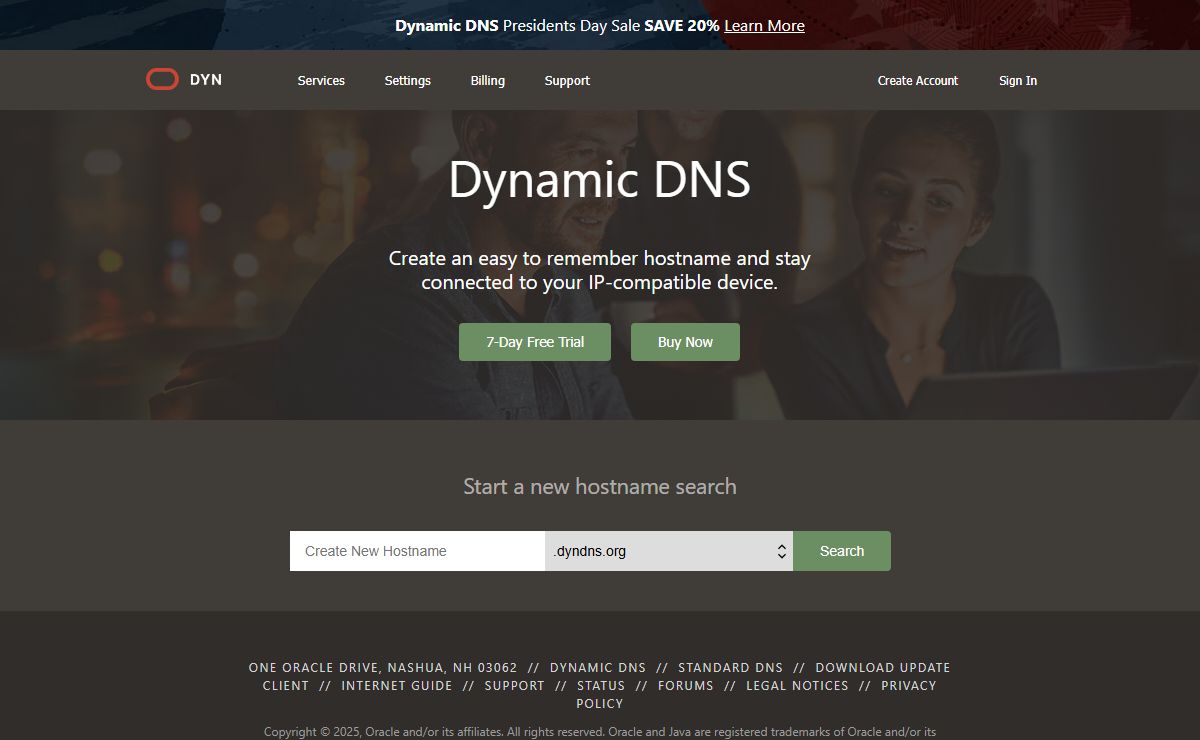Open the Internet Guide footer link

click(x=397, y=686)
